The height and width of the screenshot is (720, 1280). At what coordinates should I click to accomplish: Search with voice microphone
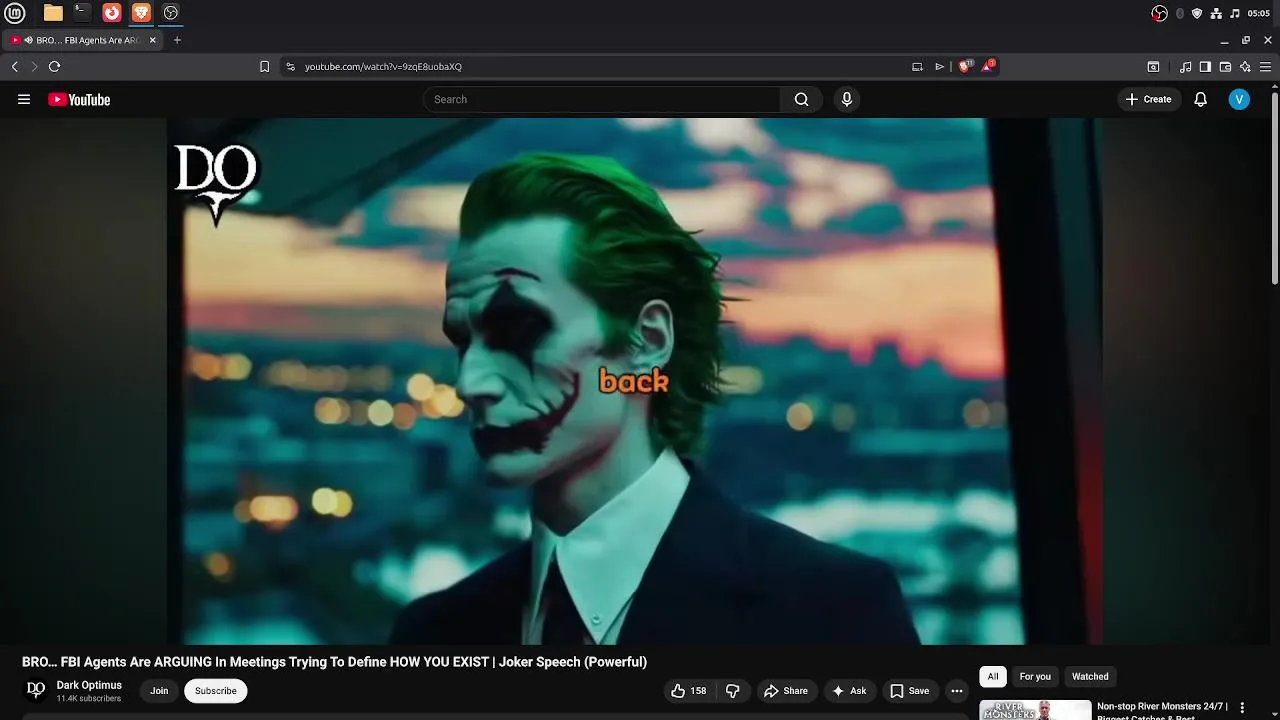pyautogui.click(x=847, y=99)
